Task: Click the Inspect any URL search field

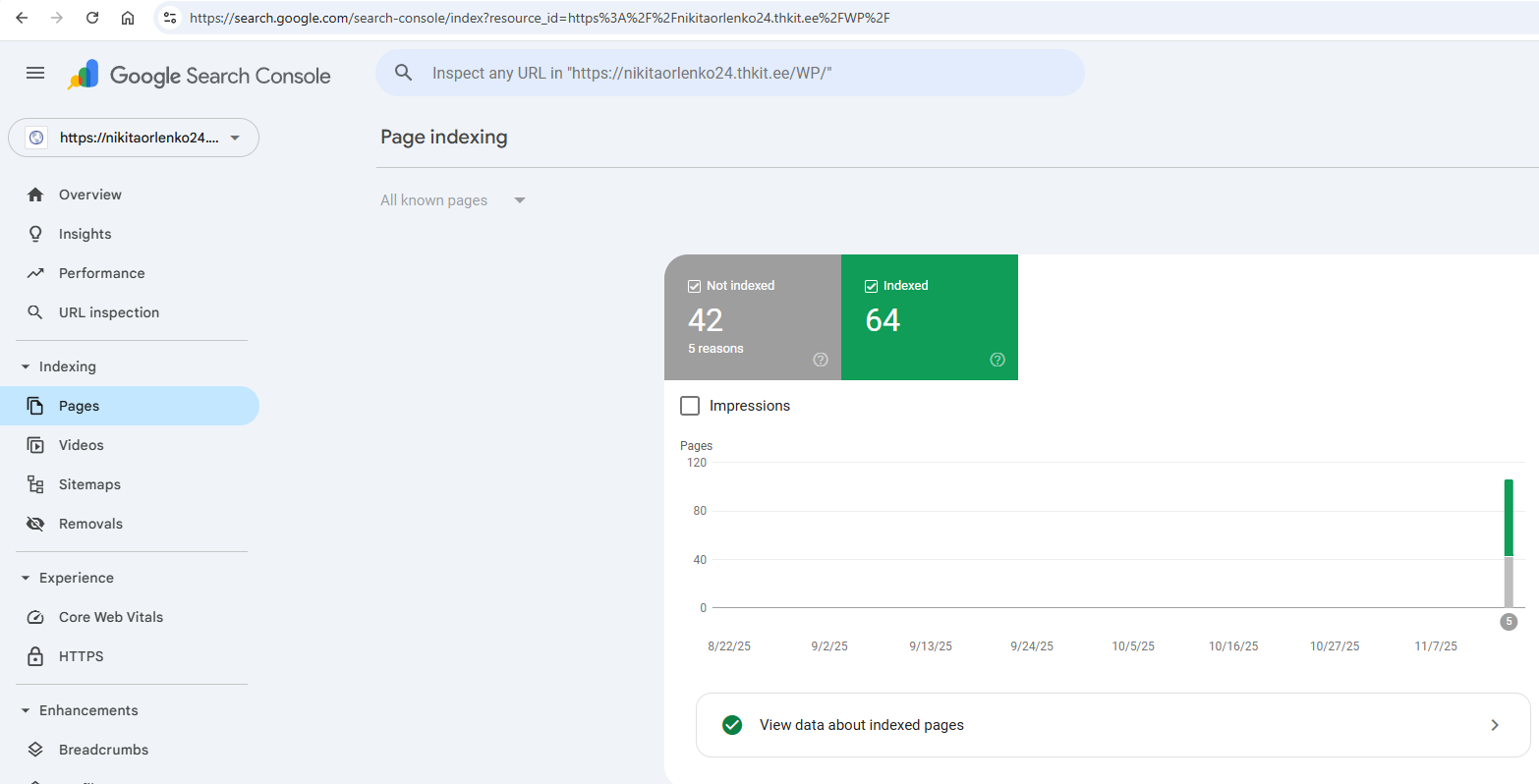Action: [729, 73]
